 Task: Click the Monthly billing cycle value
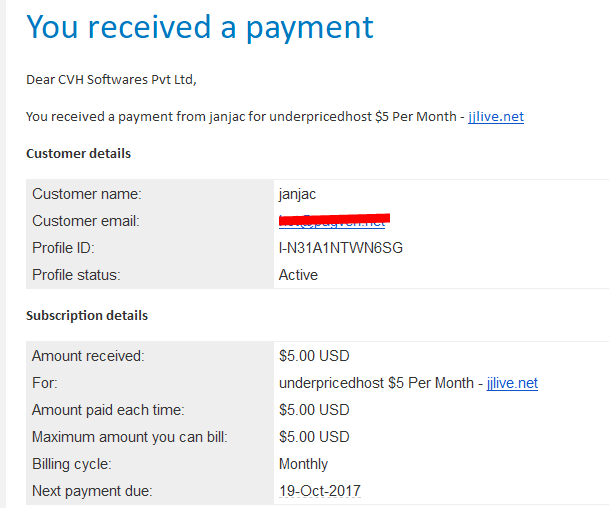click(303, 464)
